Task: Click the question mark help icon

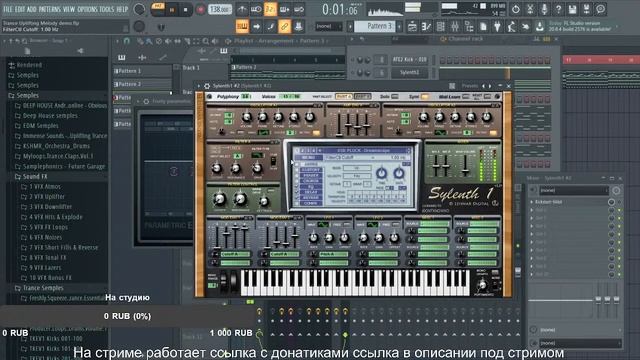Action: (558, 9)
